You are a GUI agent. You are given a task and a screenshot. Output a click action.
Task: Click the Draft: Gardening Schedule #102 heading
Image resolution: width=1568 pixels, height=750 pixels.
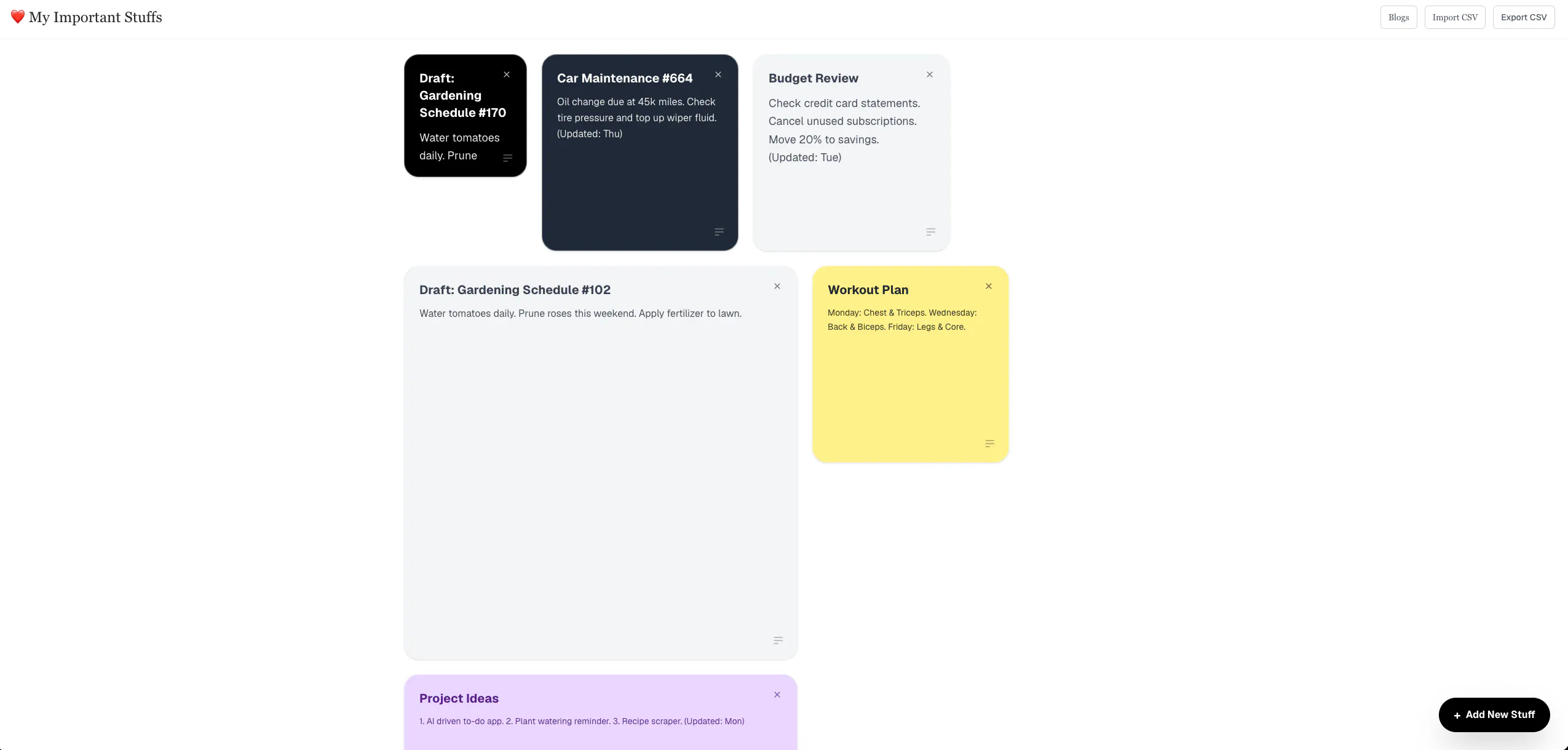click(x=515, y=290)
